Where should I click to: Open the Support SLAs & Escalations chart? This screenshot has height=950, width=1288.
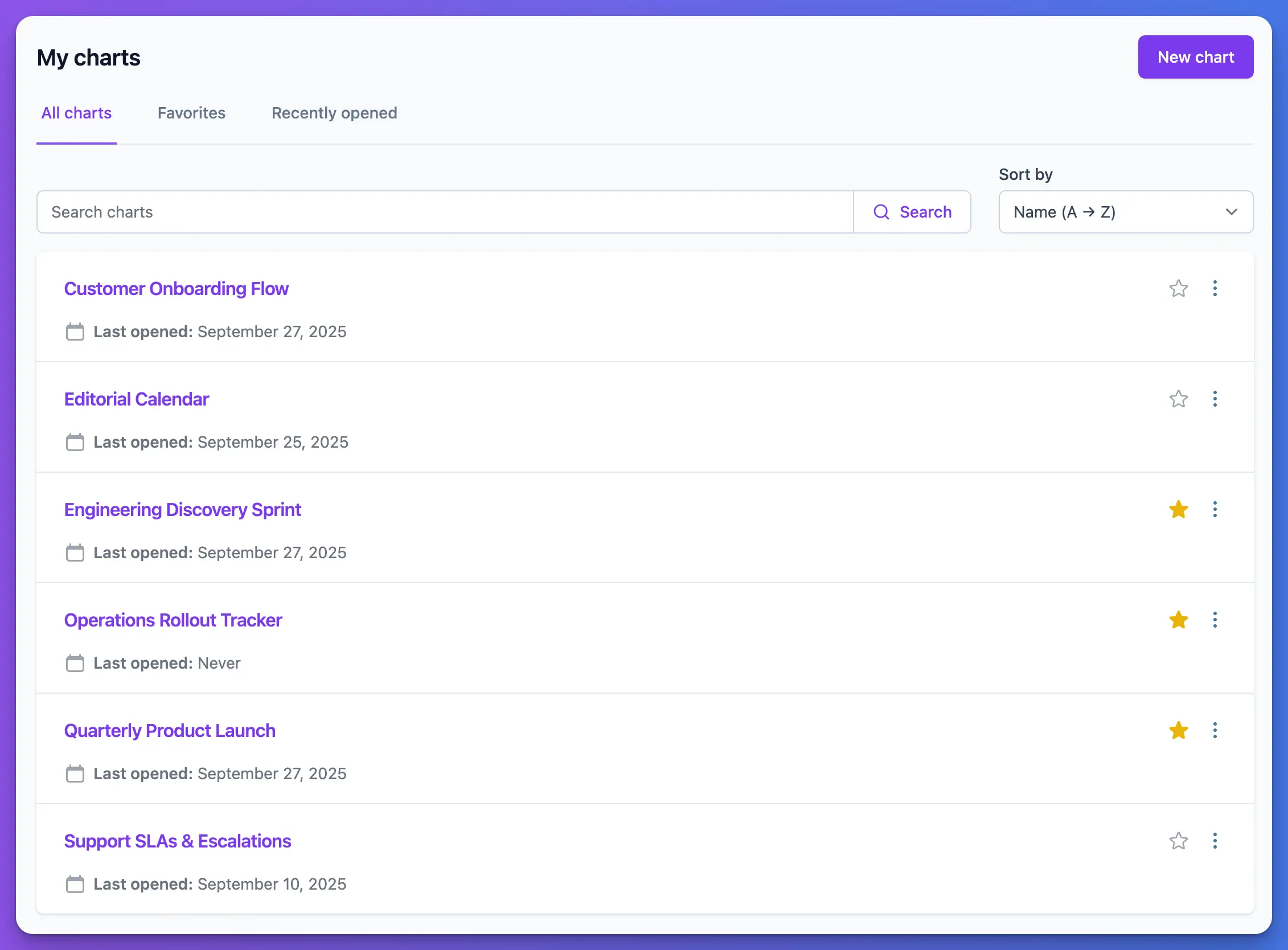(178, 840)
